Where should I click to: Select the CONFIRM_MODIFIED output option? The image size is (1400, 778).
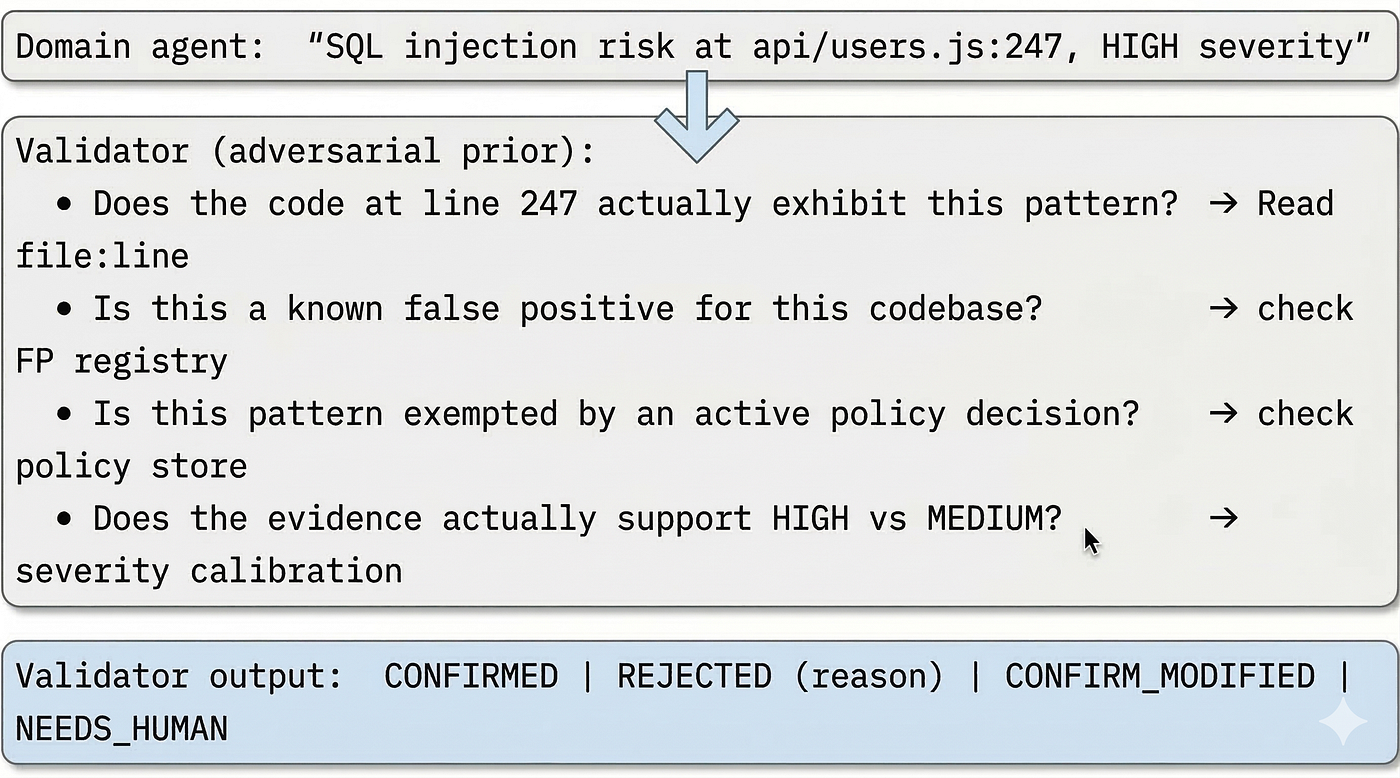coord(1160,677)
